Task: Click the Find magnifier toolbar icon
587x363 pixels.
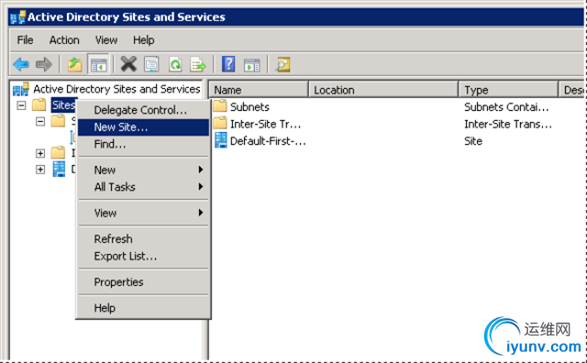Action: coord(283,64)
